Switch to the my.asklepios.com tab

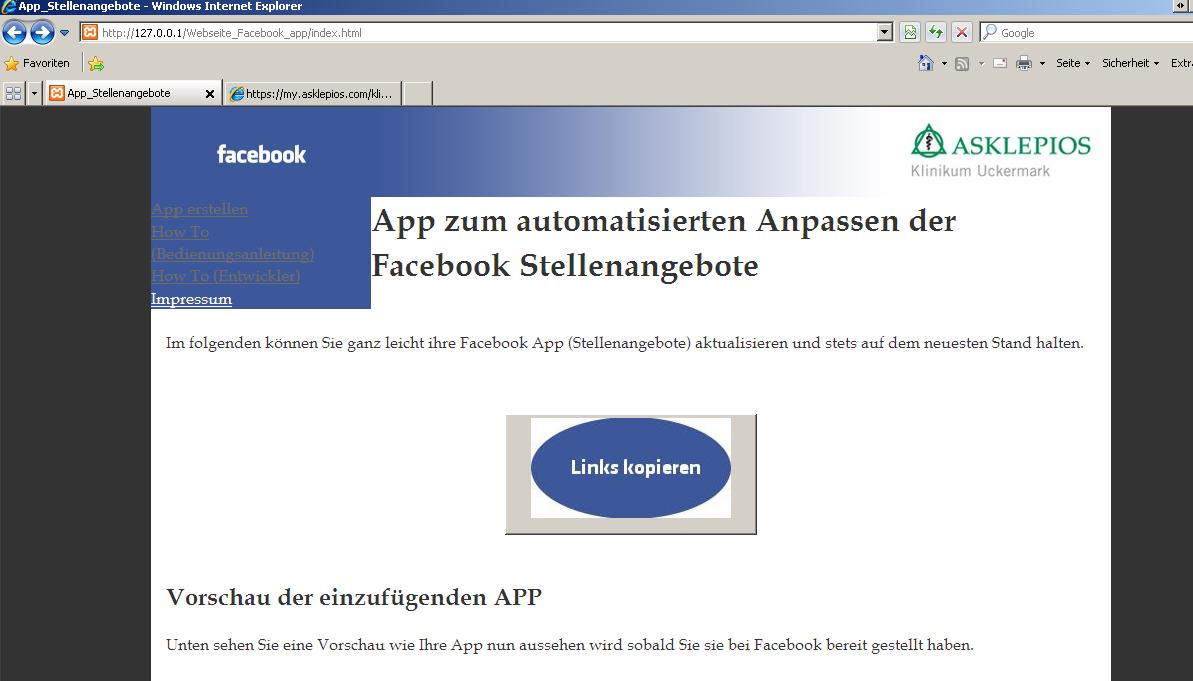313,94
